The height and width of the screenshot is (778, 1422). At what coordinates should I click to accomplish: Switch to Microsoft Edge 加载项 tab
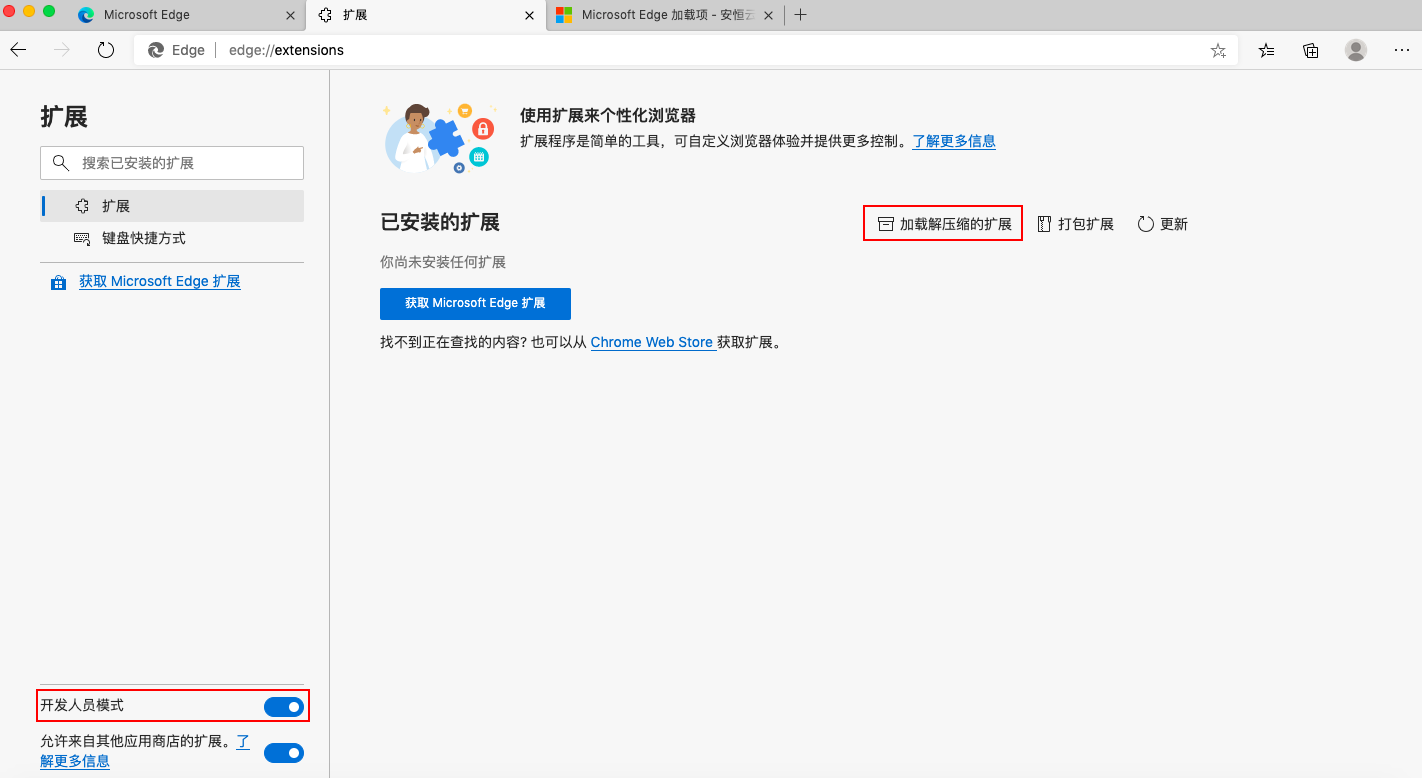[665, 15]
